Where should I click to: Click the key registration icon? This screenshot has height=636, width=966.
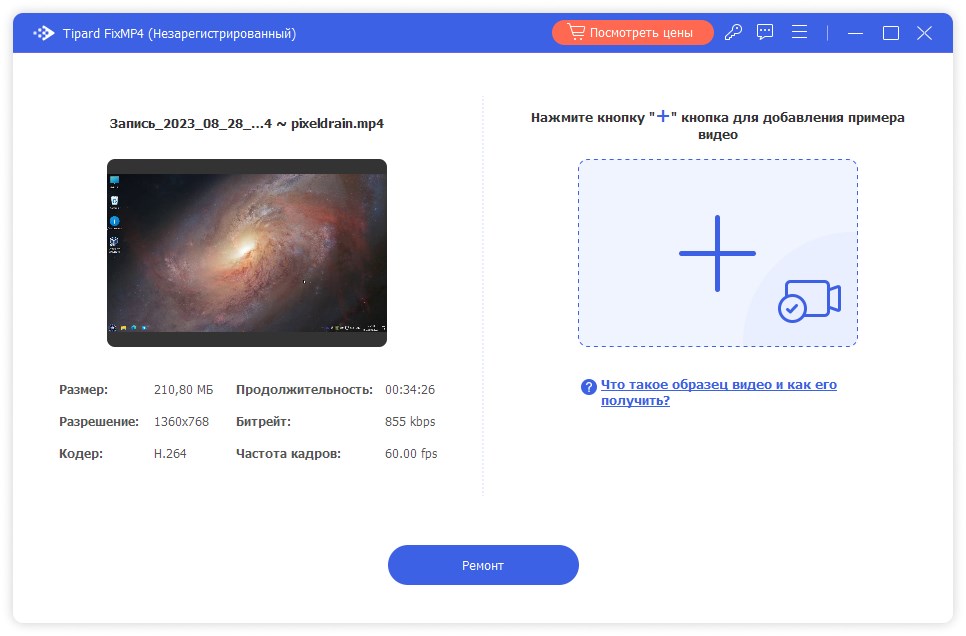click(x=733, y=32)
